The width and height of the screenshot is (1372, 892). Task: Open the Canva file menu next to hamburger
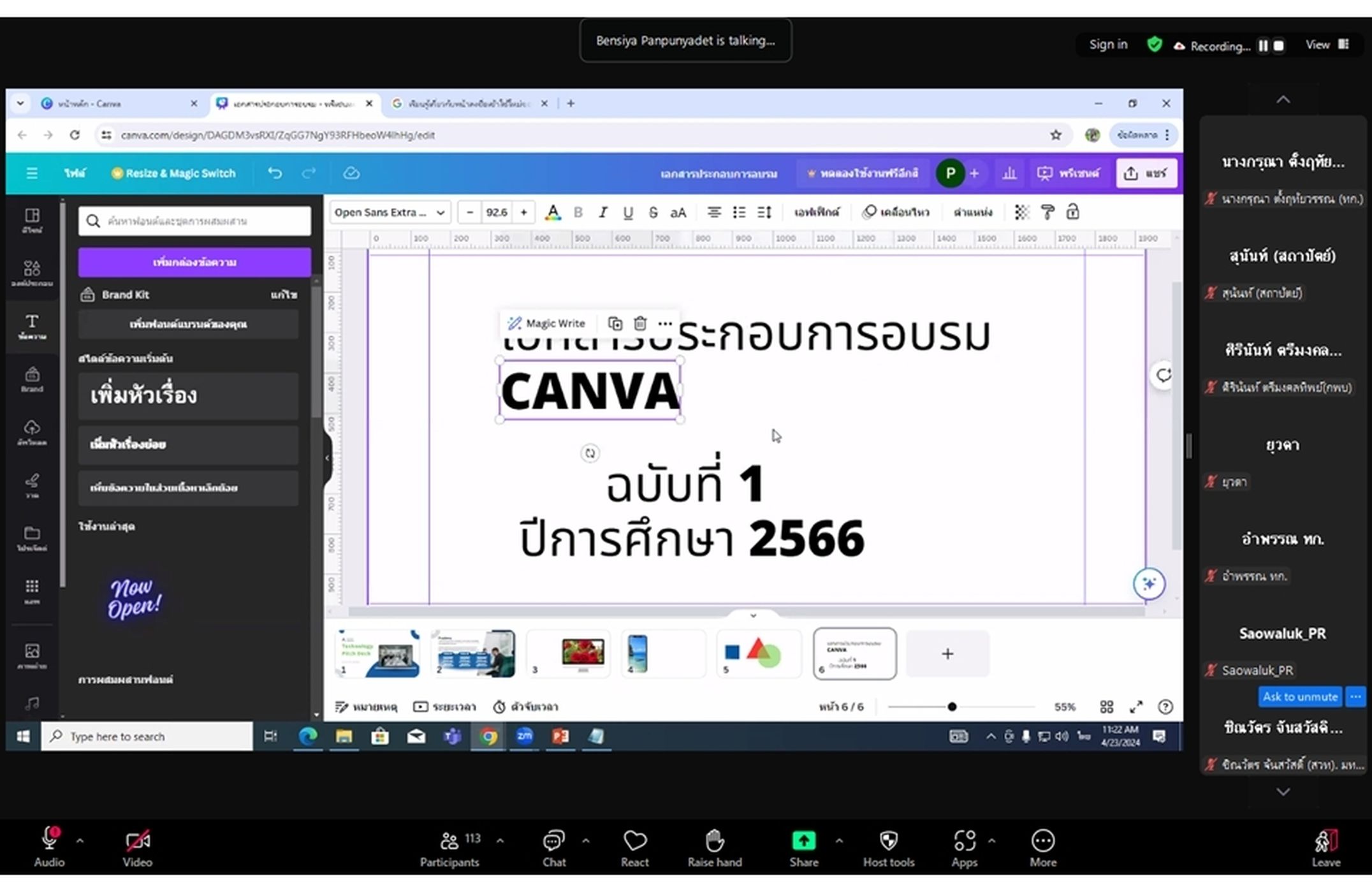pos(75,173)
